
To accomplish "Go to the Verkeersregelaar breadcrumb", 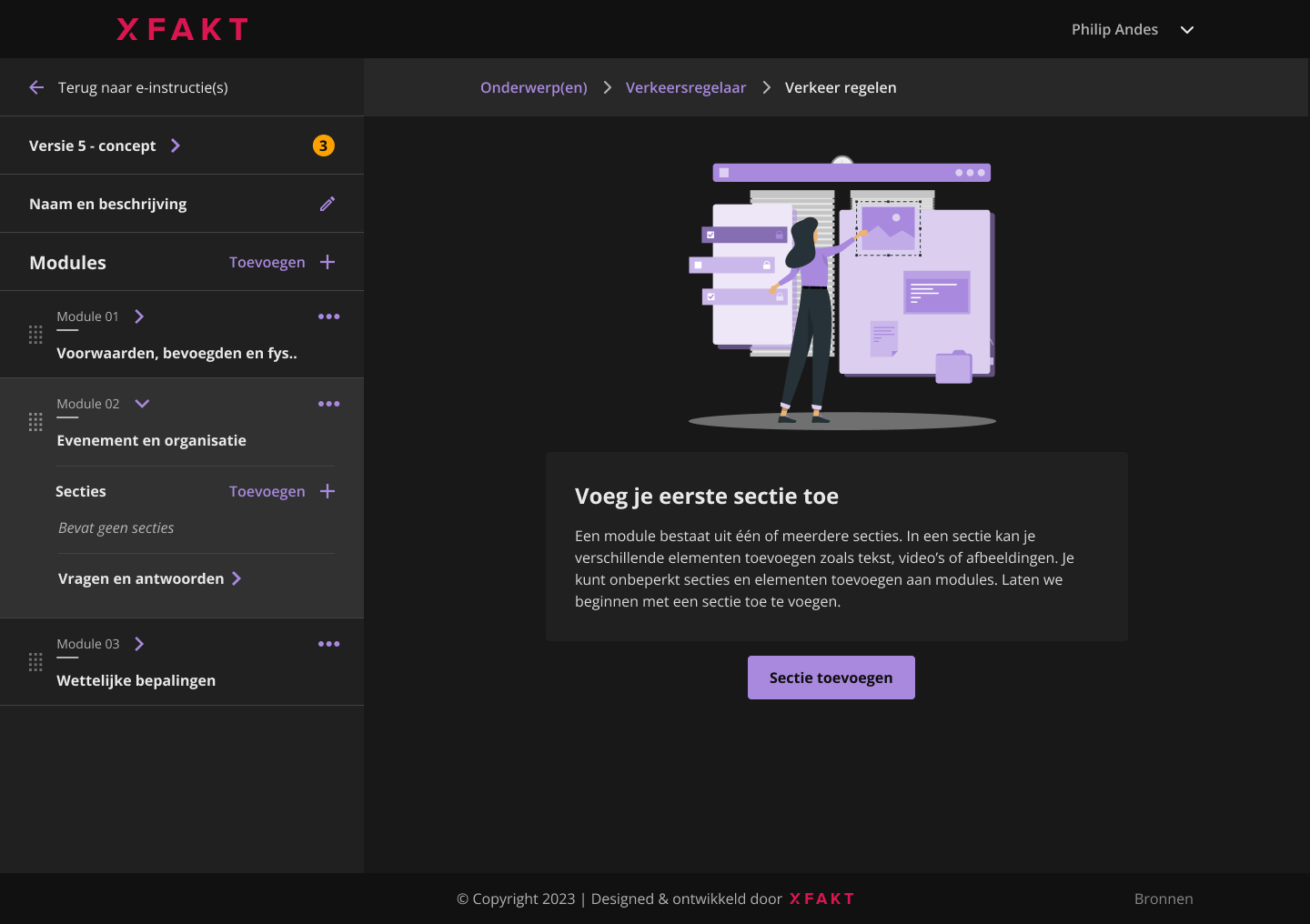I will coord(686,87).
